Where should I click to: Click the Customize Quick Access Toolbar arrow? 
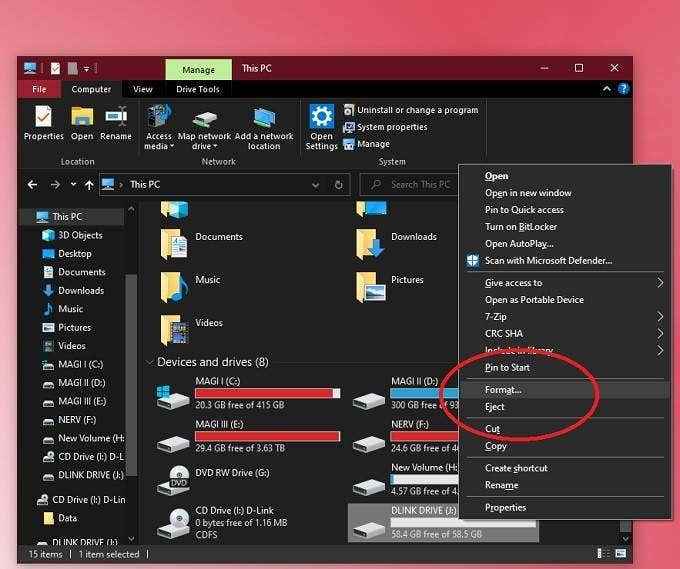[x=87, y=69]
